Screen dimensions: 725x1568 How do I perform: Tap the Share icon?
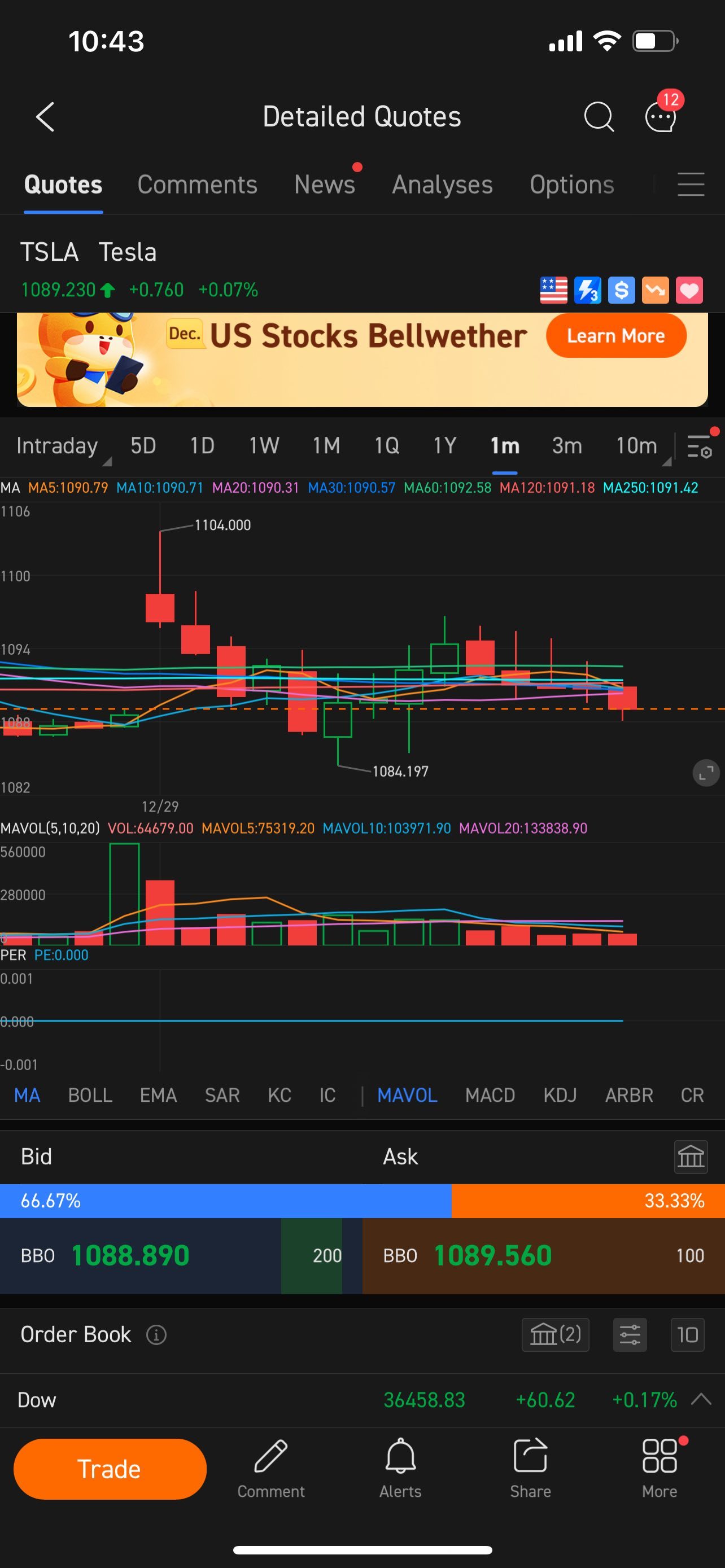[x=530, y=1468]
